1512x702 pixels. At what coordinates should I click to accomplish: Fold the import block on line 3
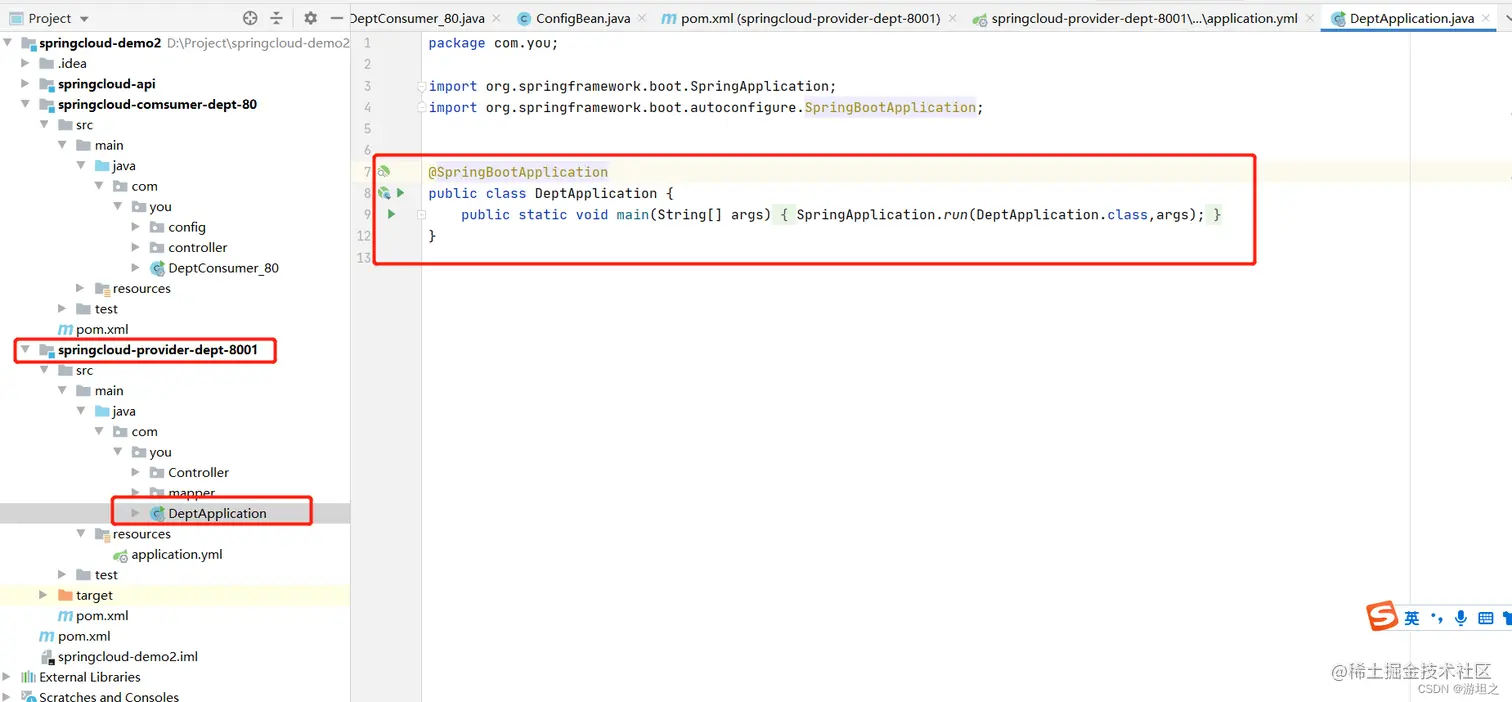(421, 86)
